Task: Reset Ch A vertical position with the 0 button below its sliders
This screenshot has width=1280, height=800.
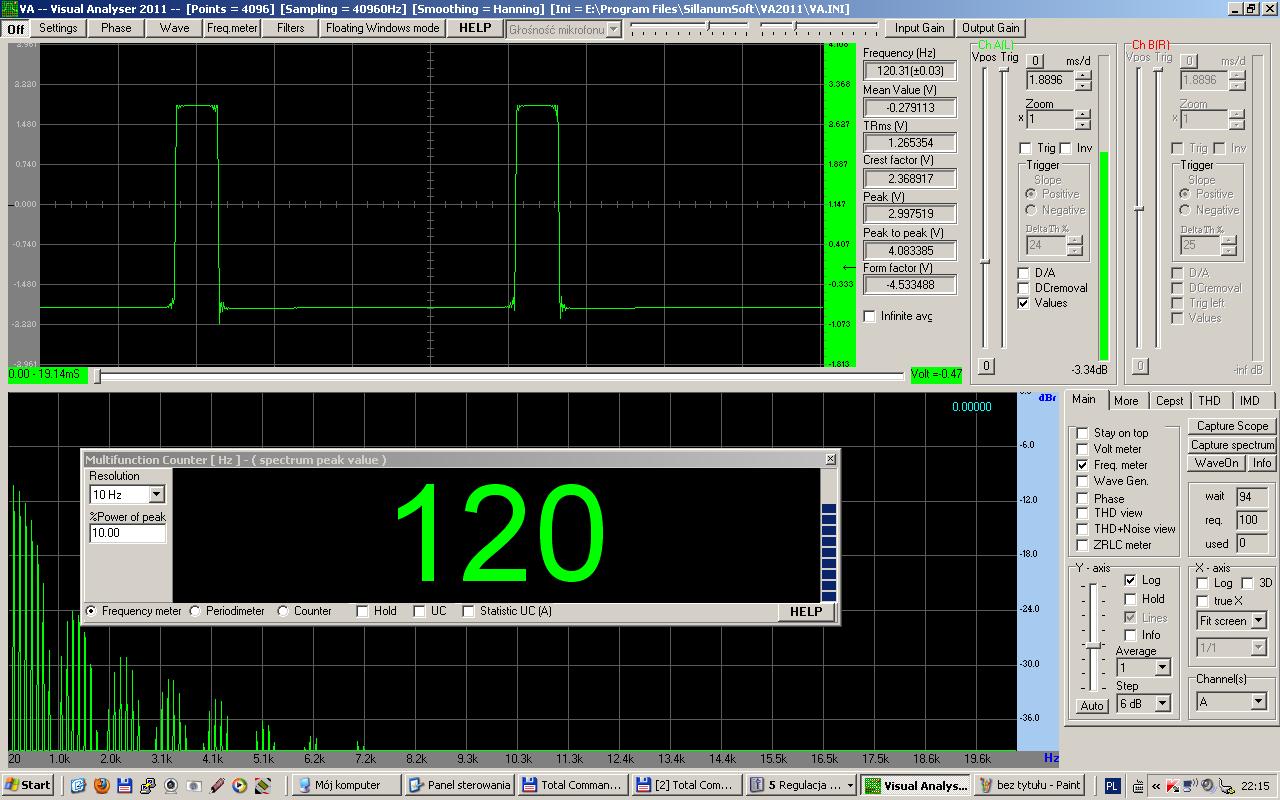Action: click(x=986, y=366)
